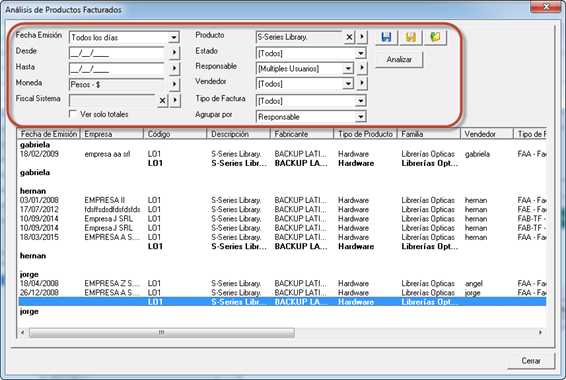Image resolution: width=566 pixels, height=380 pixels.
Task: Expand Fecha Emisión dropdown
Action: point(174,37)
